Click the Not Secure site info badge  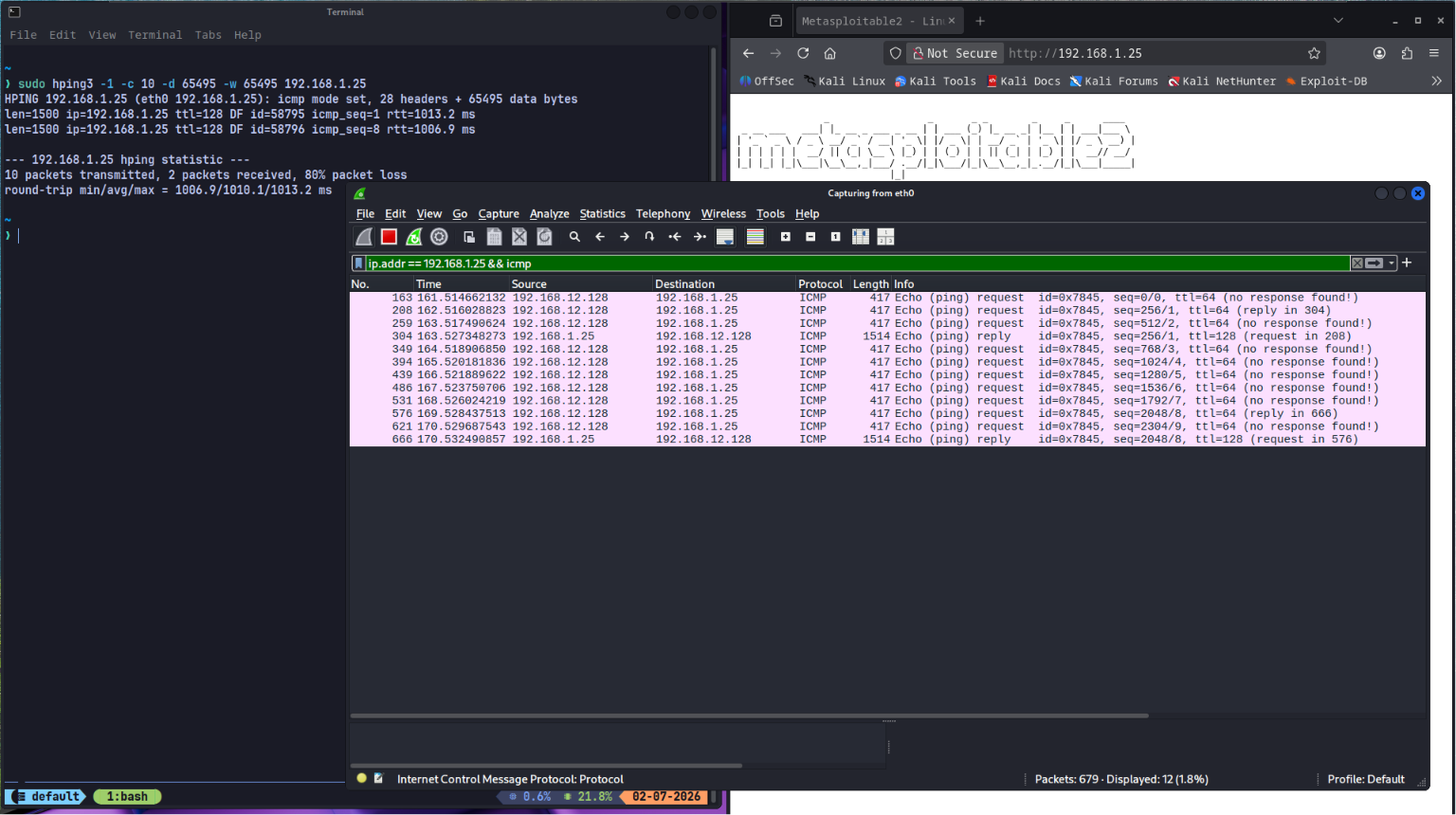coord(955,53)
